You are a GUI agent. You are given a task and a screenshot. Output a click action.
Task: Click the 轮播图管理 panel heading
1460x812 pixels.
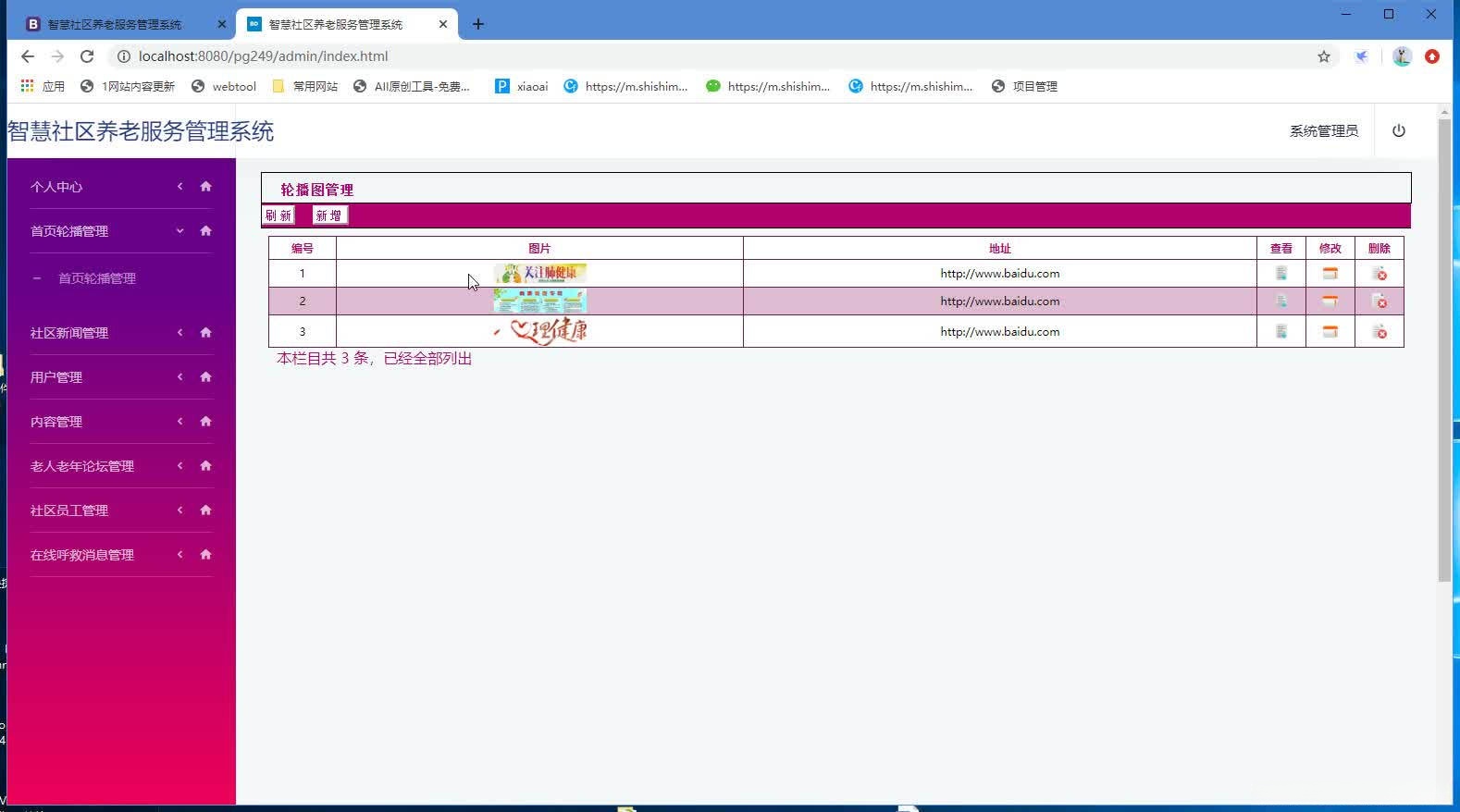click(317, 190)
